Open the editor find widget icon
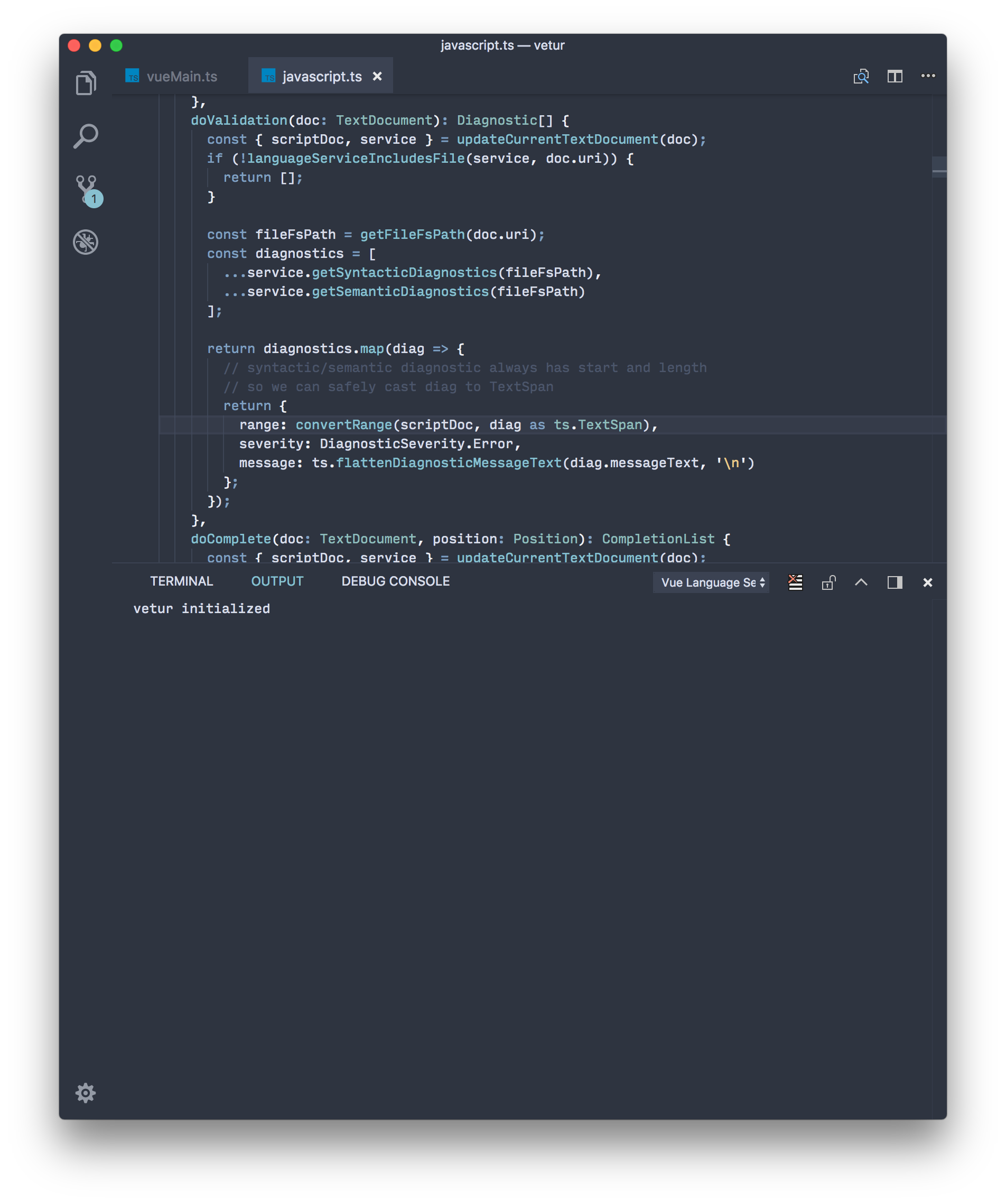Image resolution: width=1006 pixels, height=1204 pixels. [860, 75]
